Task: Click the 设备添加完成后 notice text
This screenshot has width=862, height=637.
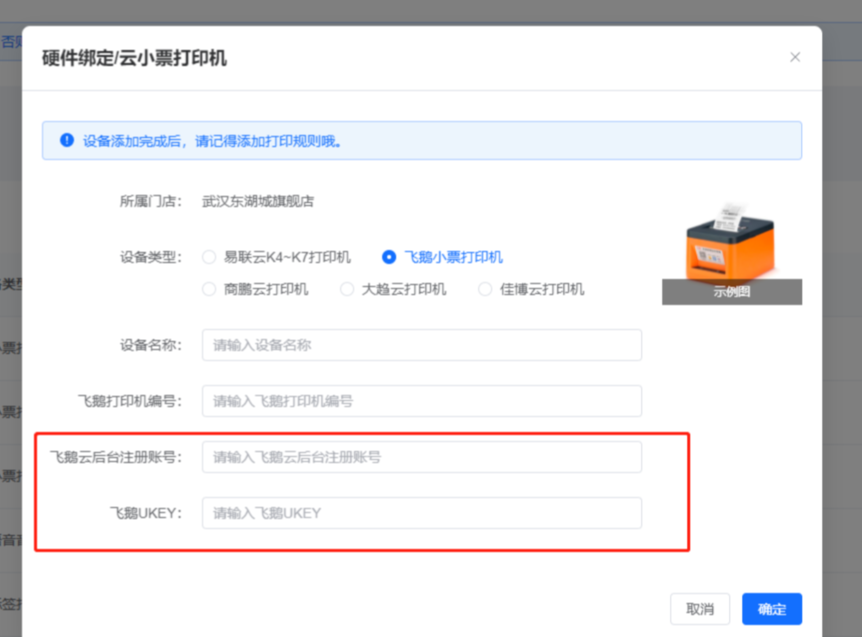Action: pos(212,141)
